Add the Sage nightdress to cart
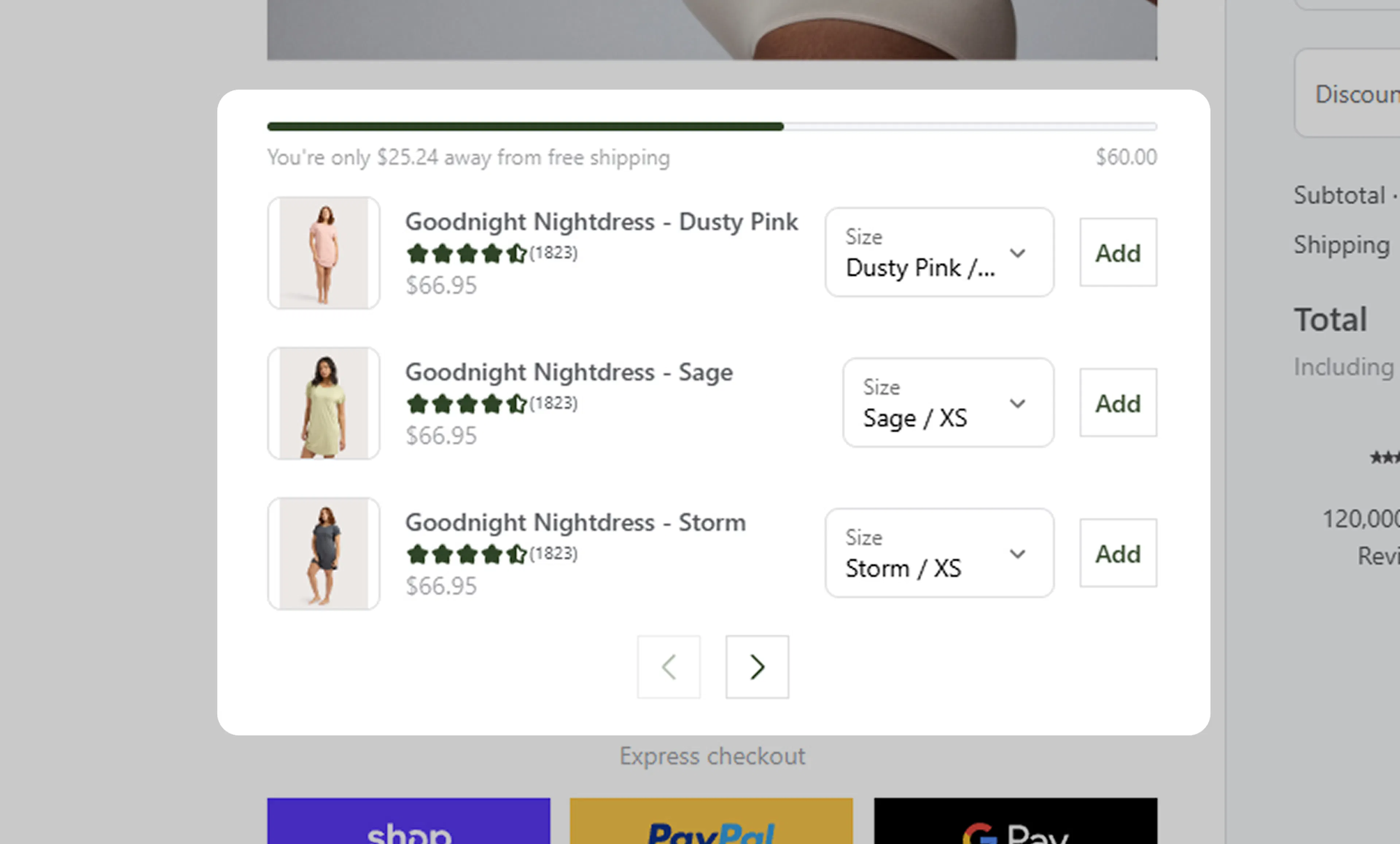 pos(1117,403)
